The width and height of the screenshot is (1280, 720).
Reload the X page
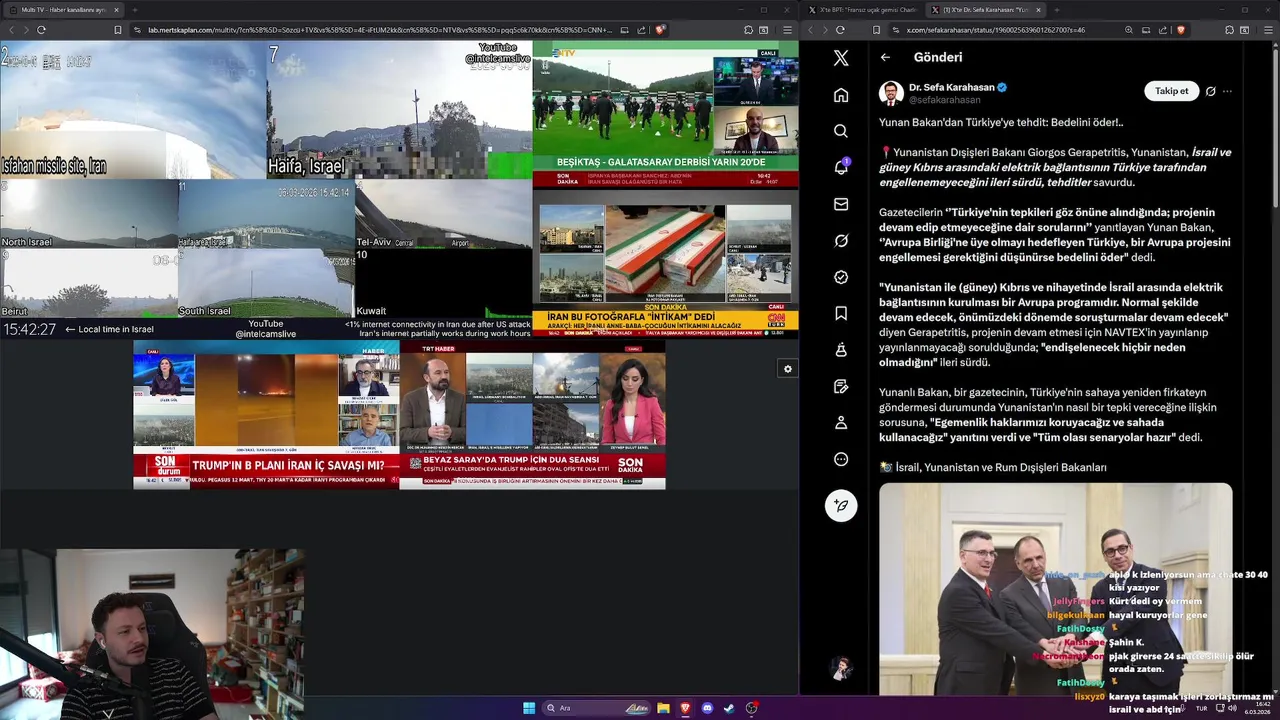[x=840, y=30]
